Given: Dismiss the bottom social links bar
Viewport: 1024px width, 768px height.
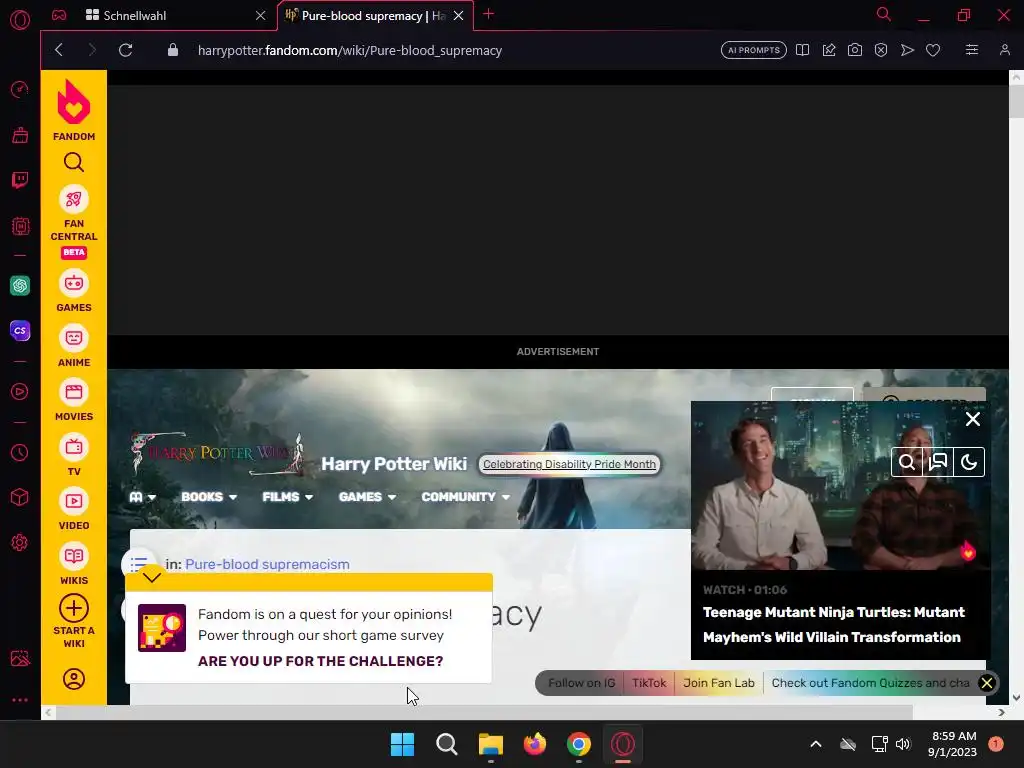Looking at the screenshot, I should pos(987,683).
